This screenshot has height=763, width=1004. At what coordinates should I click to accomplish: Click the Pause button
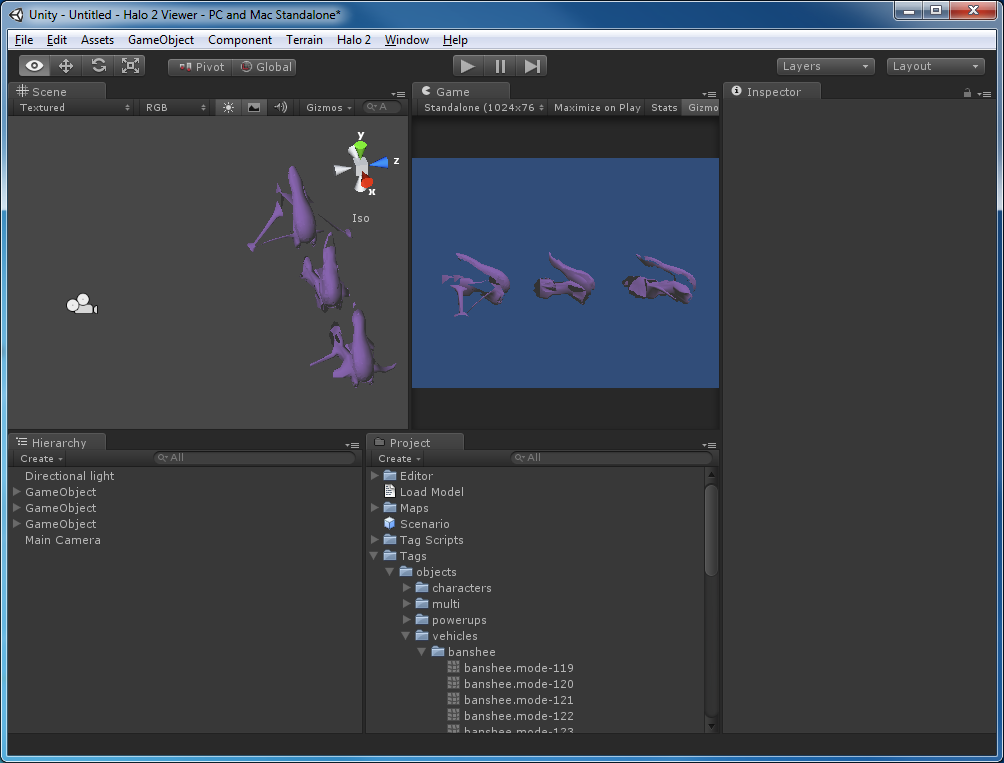click(500, 66)
